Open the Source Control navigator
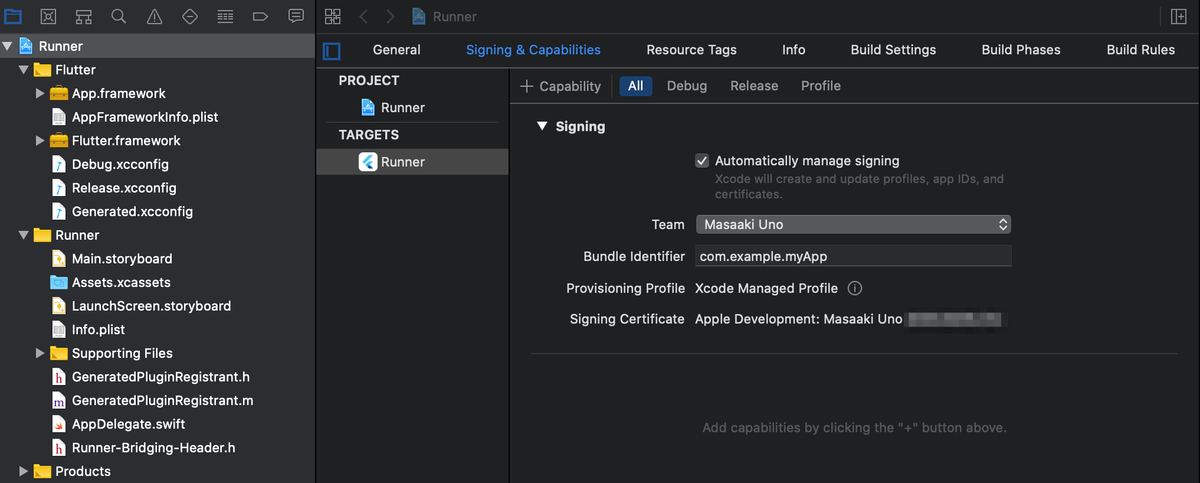 [x=48, y=16]
